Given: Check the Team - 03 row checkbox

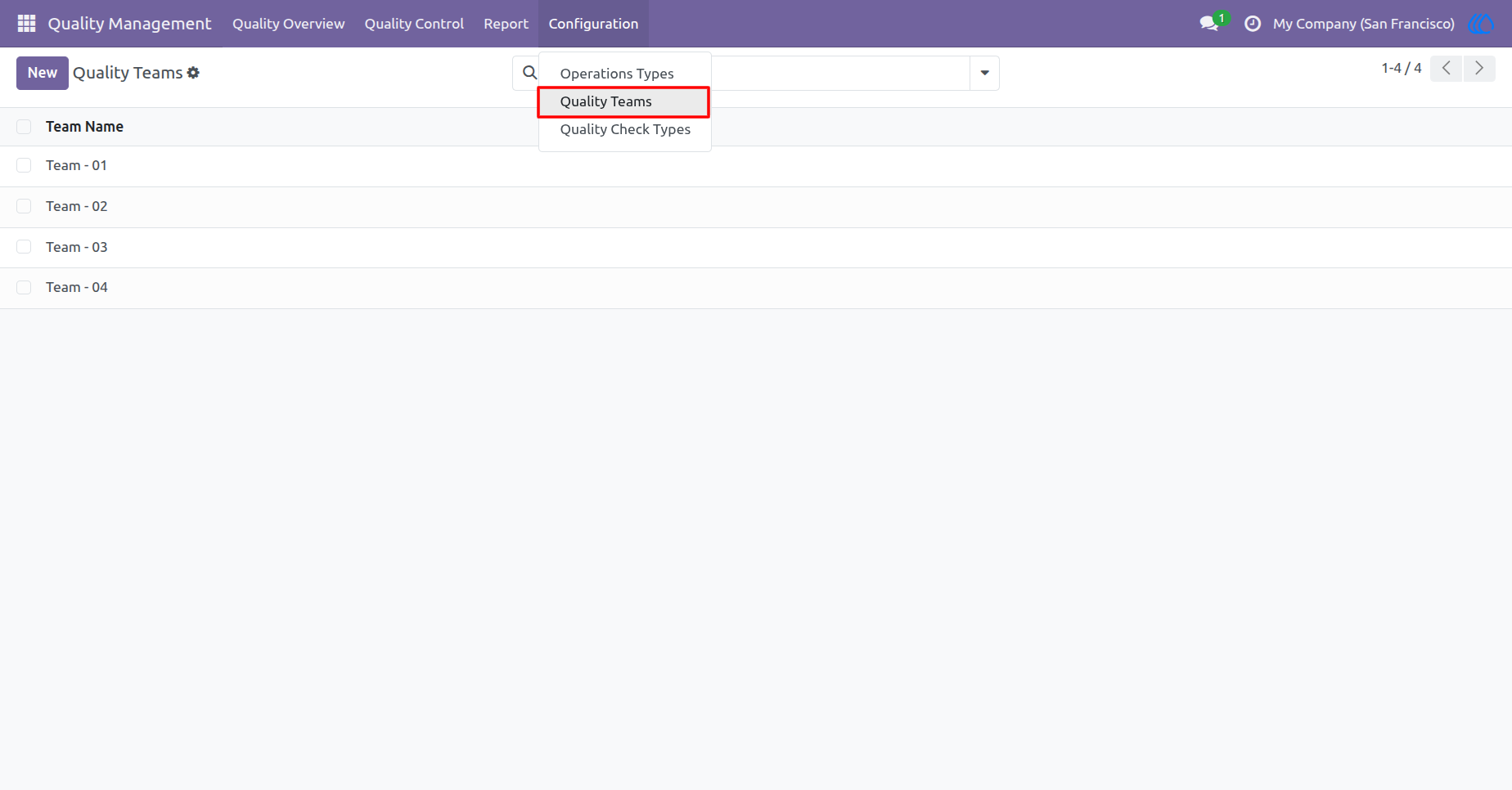Looking at the screenshot, I should click(x=24, y=247).
